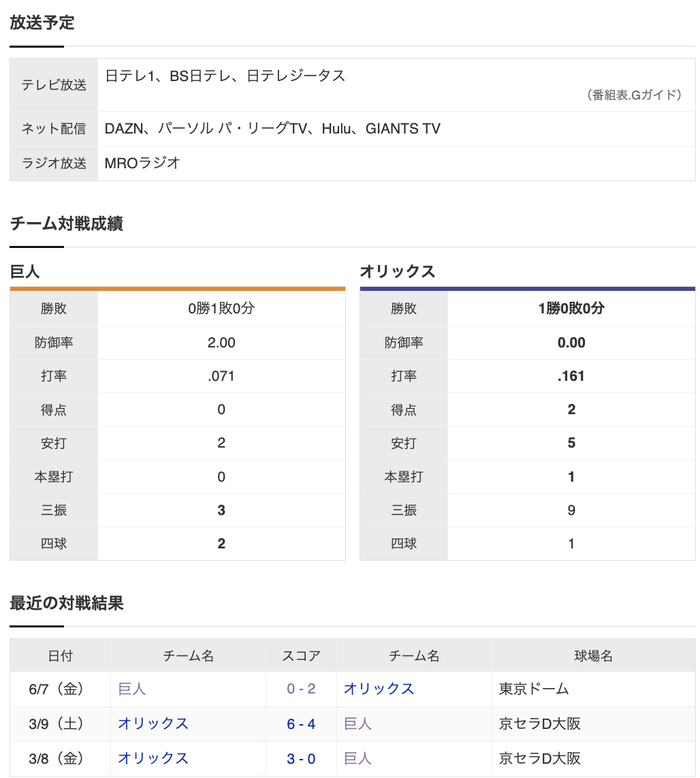Select the 0.00 防御率 value
Screen dimensions: 700x778
tap(572, 342)
